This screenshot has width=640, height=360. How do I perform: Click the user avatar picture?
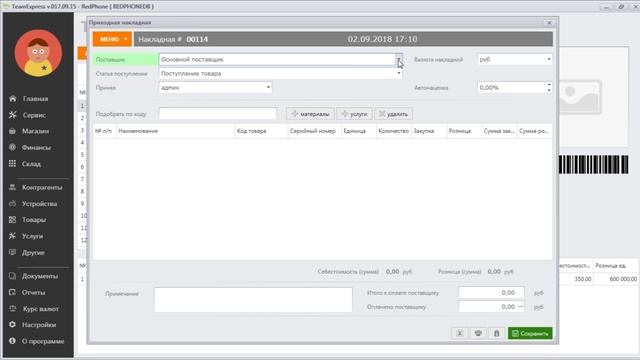pos(38,53)
